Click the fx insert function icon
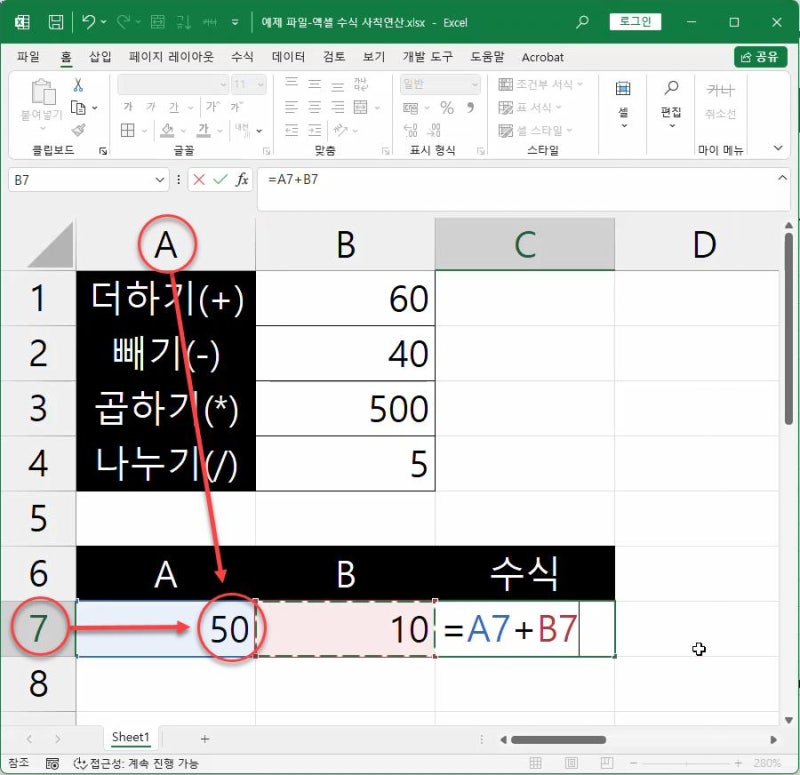 click(x=242, y=180)
